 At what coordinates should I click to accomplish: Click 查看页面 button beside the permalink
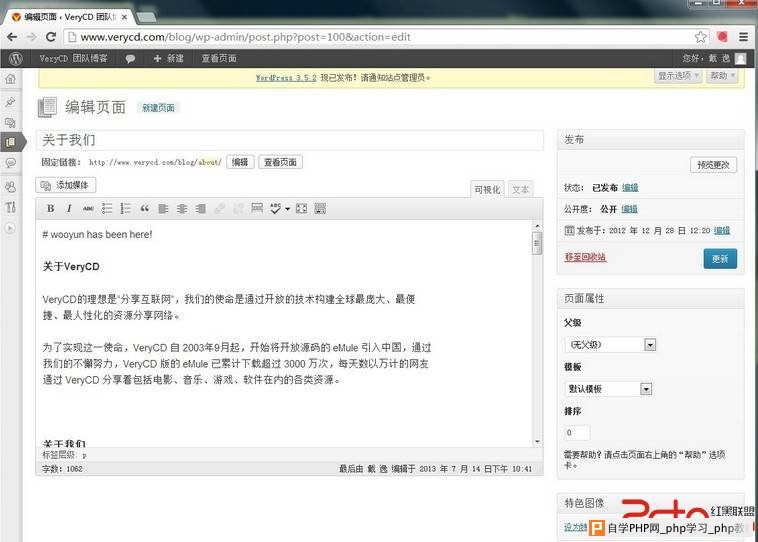pyautogui.click(x=280, y=162)
